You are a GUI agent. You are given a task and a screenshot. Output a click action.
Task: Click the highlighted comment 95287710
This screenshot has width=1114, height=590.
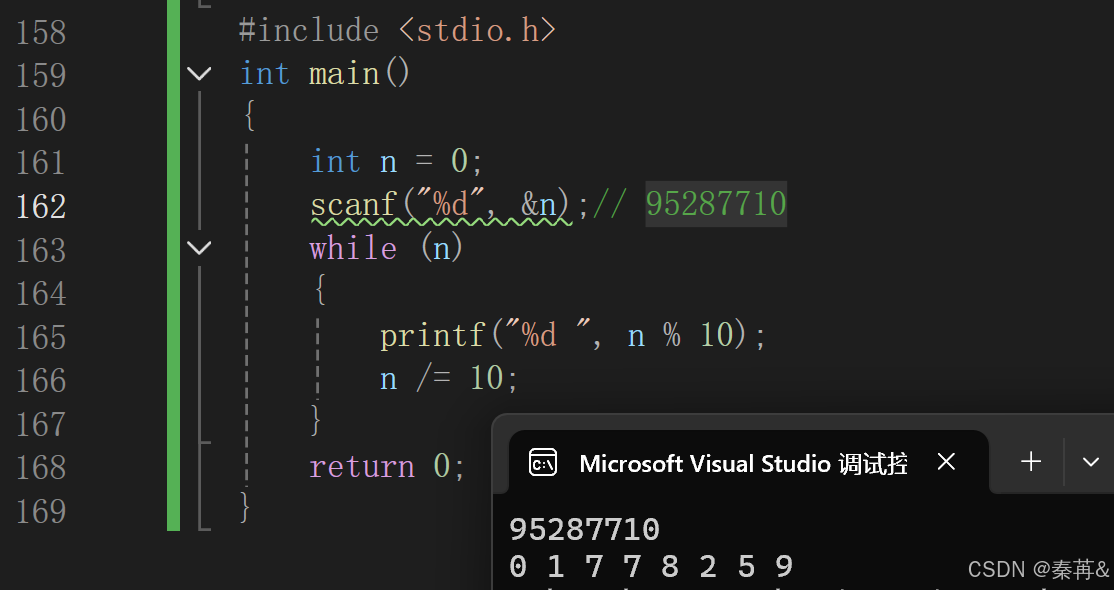coord(715,204)
